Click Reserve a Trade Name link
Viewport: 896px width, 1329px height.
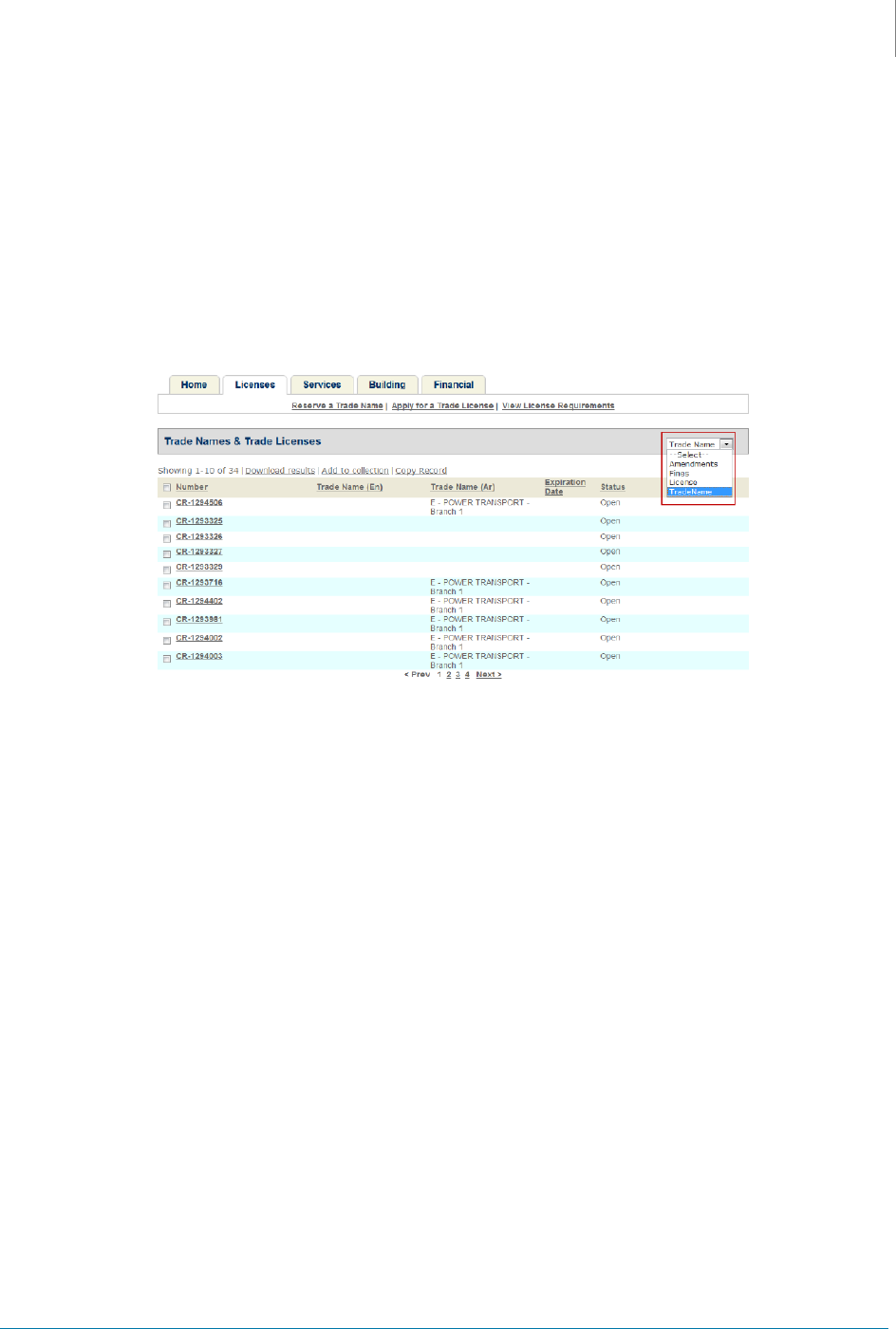pyautogui.click(x=337, y=405)
